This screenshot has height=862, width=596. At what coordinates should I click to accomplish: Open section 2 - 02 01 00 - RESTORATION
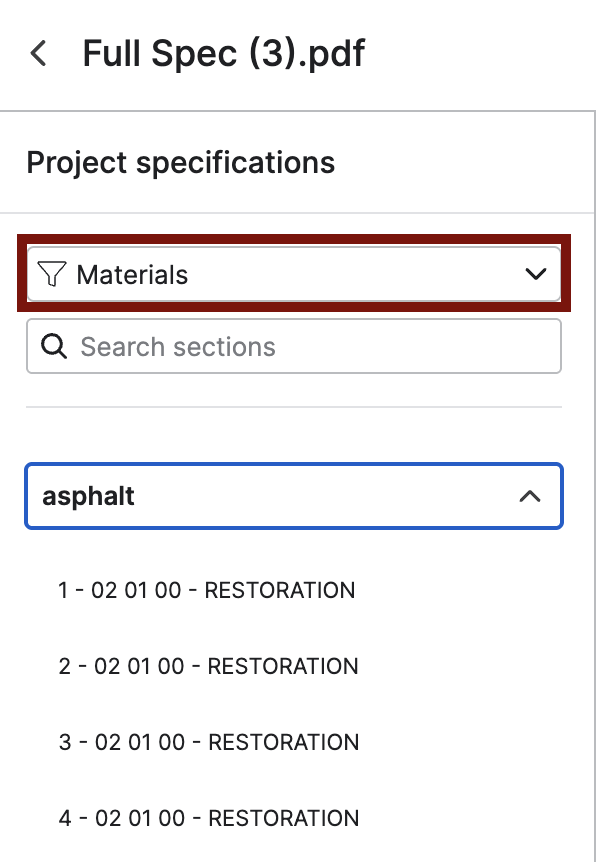point(208,666)
